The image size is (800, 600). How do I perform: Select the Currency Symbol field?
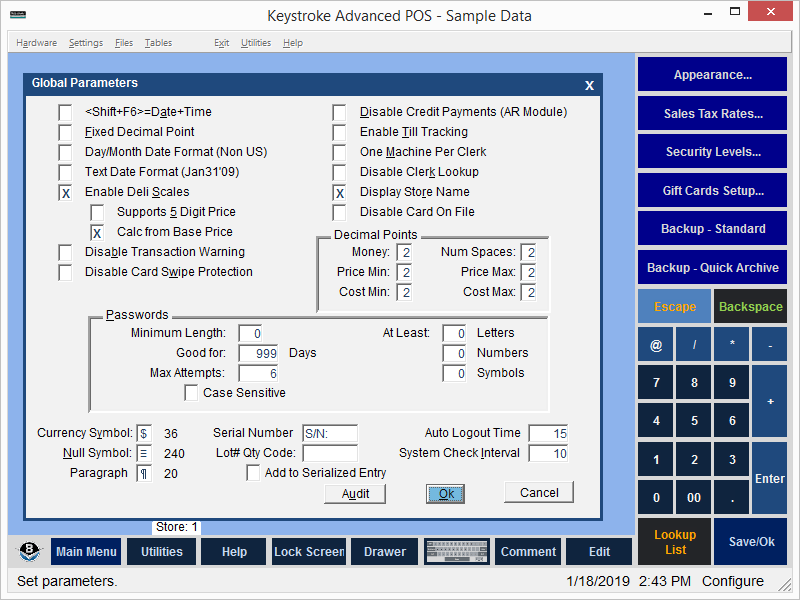point(144,433)
